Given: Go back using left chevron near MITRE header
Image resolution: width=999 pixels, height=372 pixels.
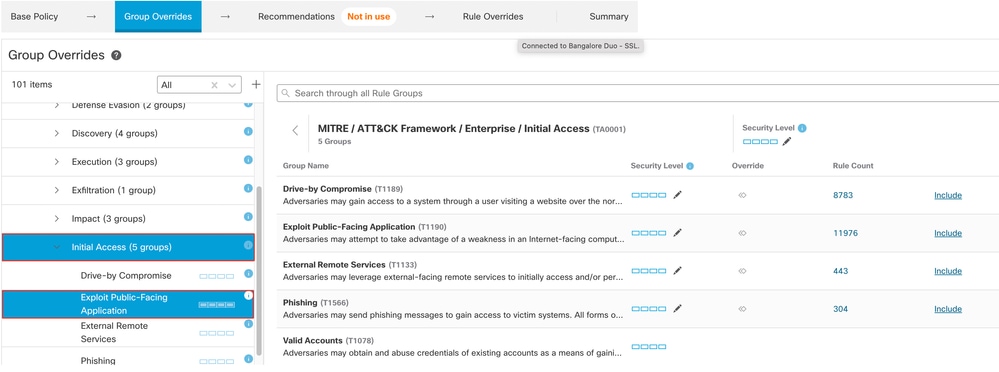Looking at the screenshot, I should (295, 131).
